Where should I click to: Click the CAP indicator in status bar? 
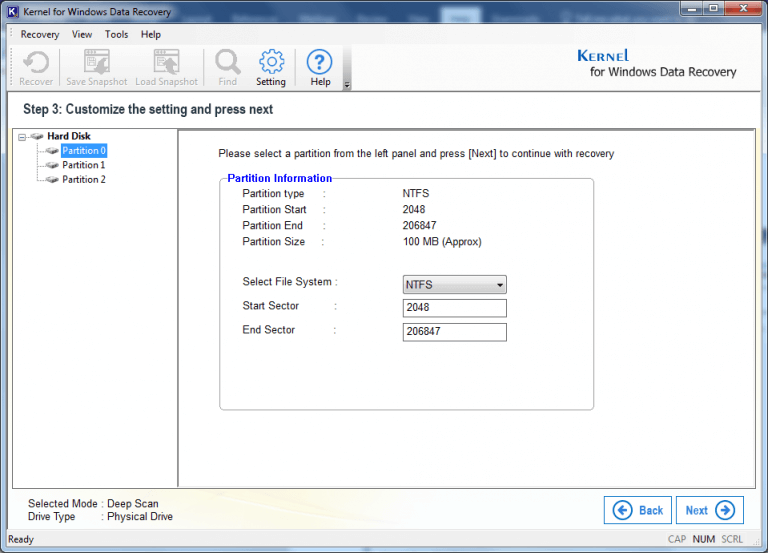(677, 539)
